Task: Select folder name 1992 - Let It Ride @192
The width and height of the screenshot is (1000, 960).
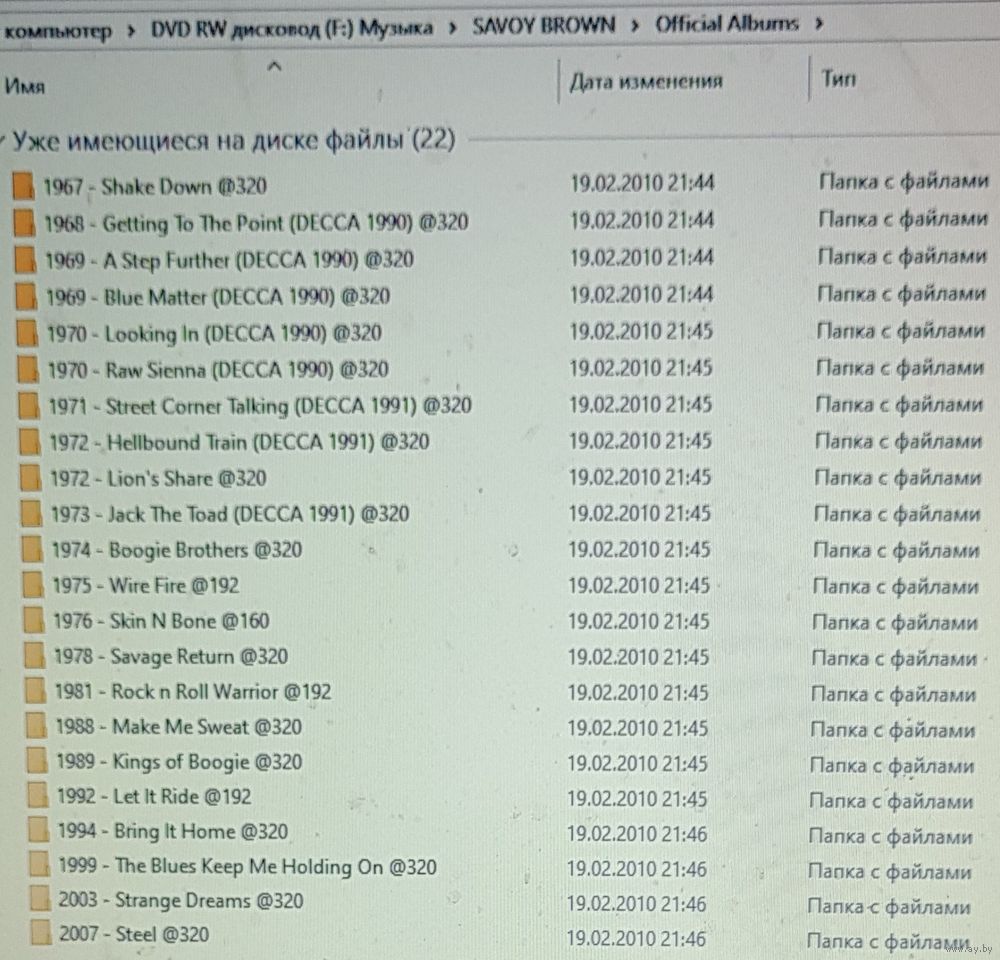Action: click(154, 795)
